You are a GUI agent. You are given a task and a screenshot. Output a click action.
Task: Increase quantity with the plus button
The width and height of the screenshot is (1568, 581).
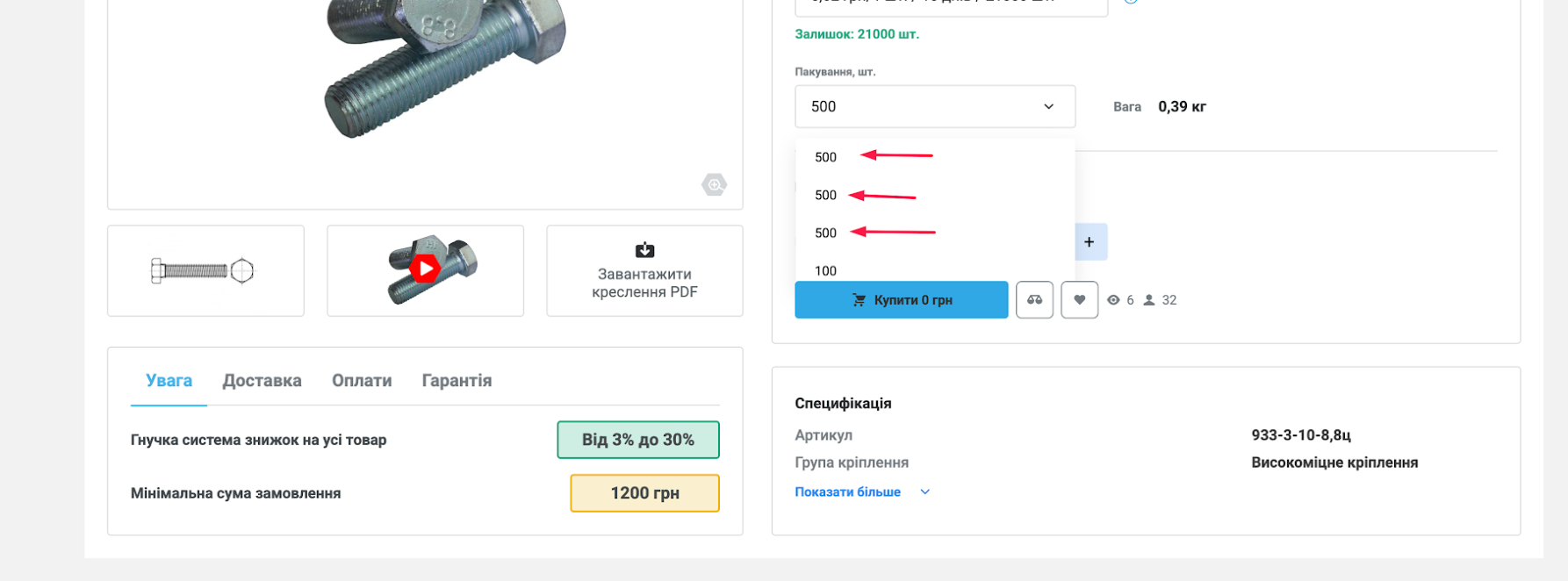[1089, 242]
